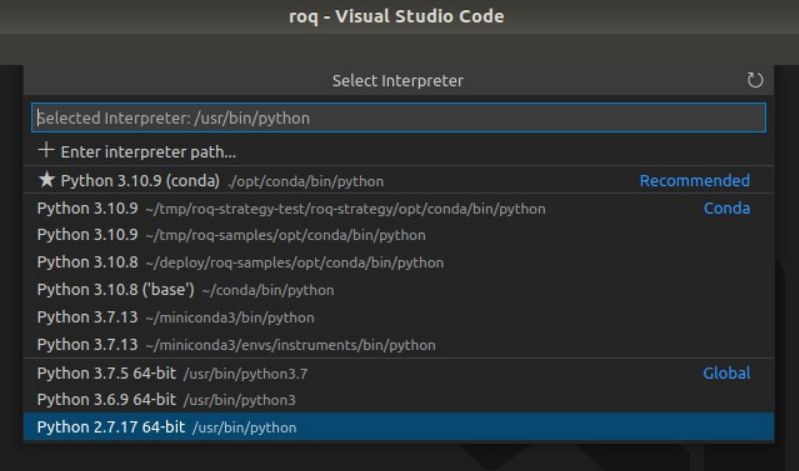This screenshot has height=471, width=799.
Task: Select Python 3.10.9 in tmp/roq-samples path
Action: click(x=398, y=235)
